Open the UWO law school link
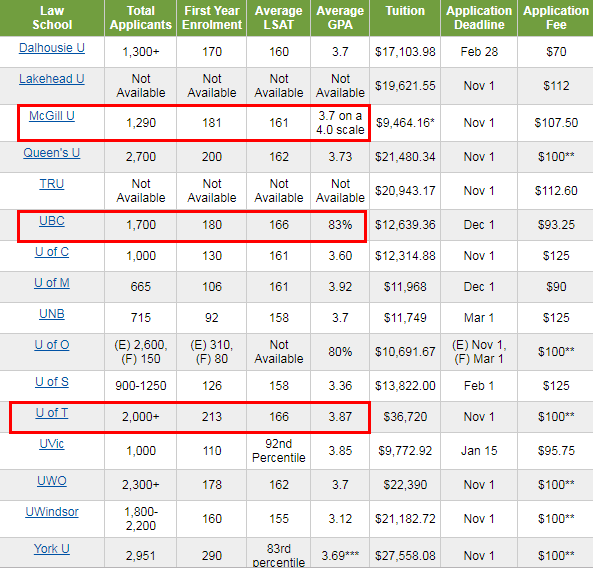Screen dimensions: 593x568 (52, 481)
